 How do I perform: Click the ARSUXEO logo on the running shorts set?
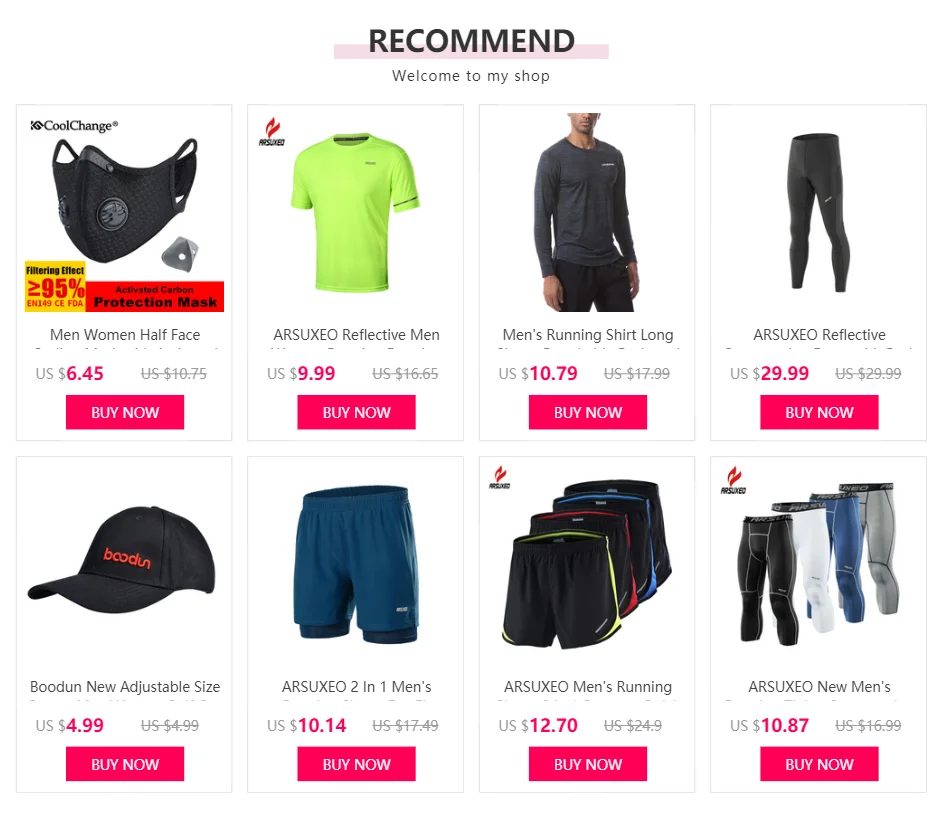pos(499,477)
